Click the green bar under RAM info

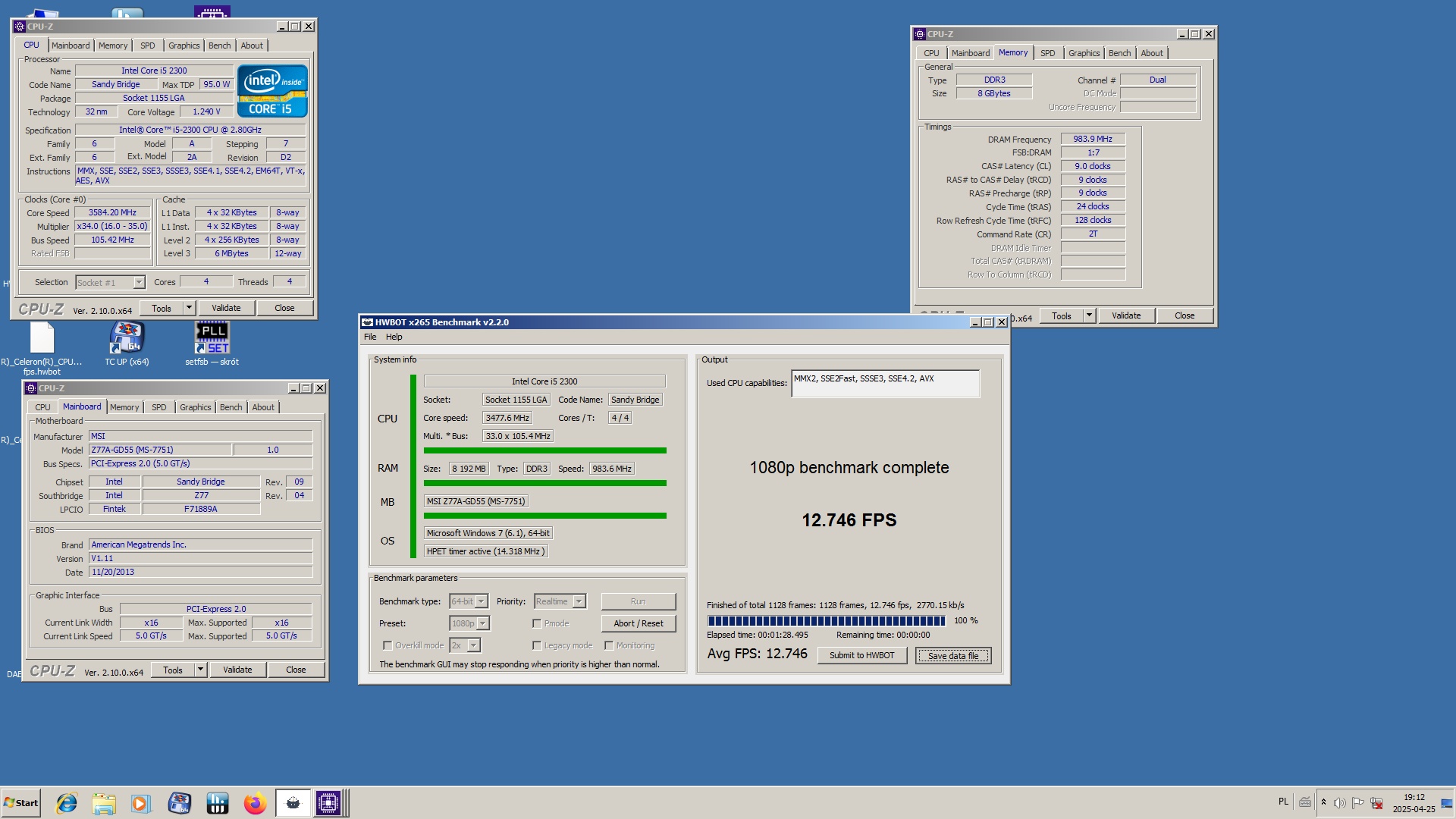[x=544, y=483]
